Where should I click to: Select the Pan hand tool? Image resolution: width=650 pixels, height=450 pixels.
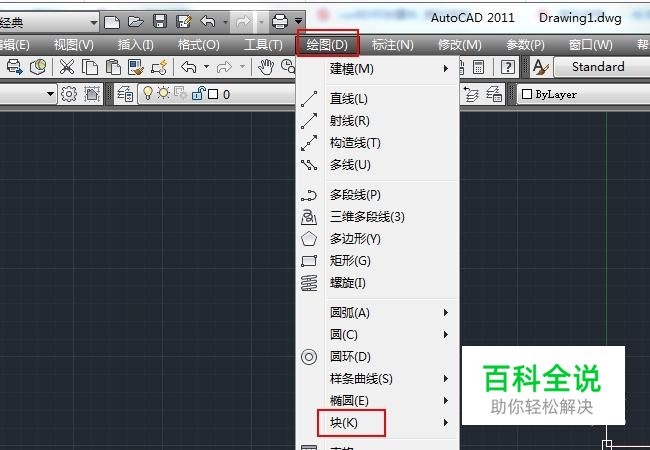(266, 67)
